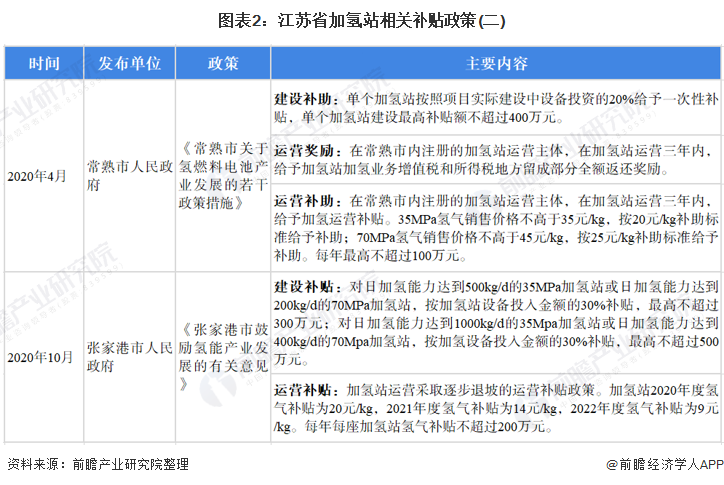Select the 2020年10月 date cell

pos(40,356)
